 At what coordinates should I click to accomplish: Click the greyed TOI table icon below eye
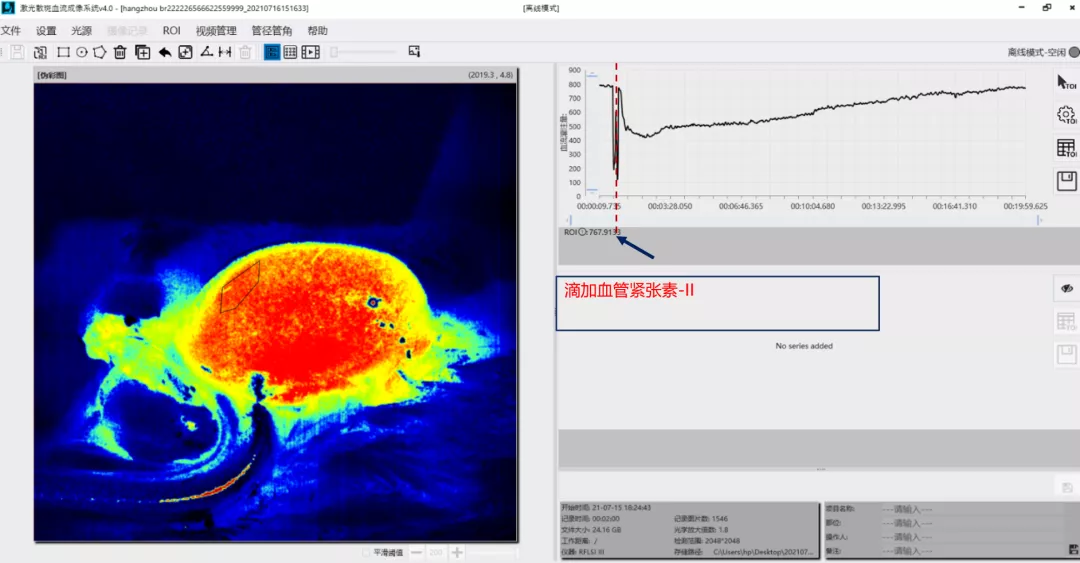point(1066,322)
